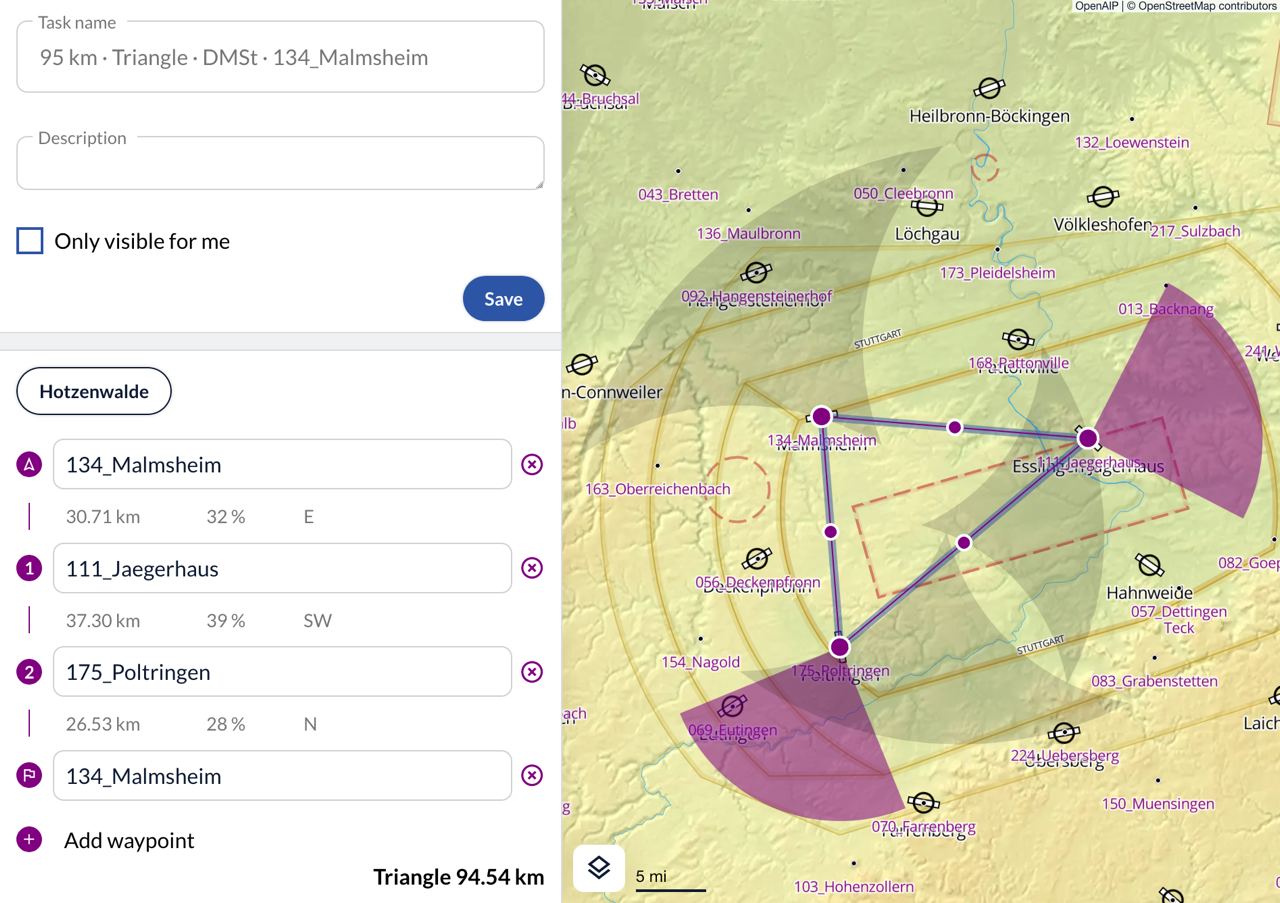The image size is (1280, 903).
Task: Toggle Only visible for me checkbox
Action: pos(30,241)
